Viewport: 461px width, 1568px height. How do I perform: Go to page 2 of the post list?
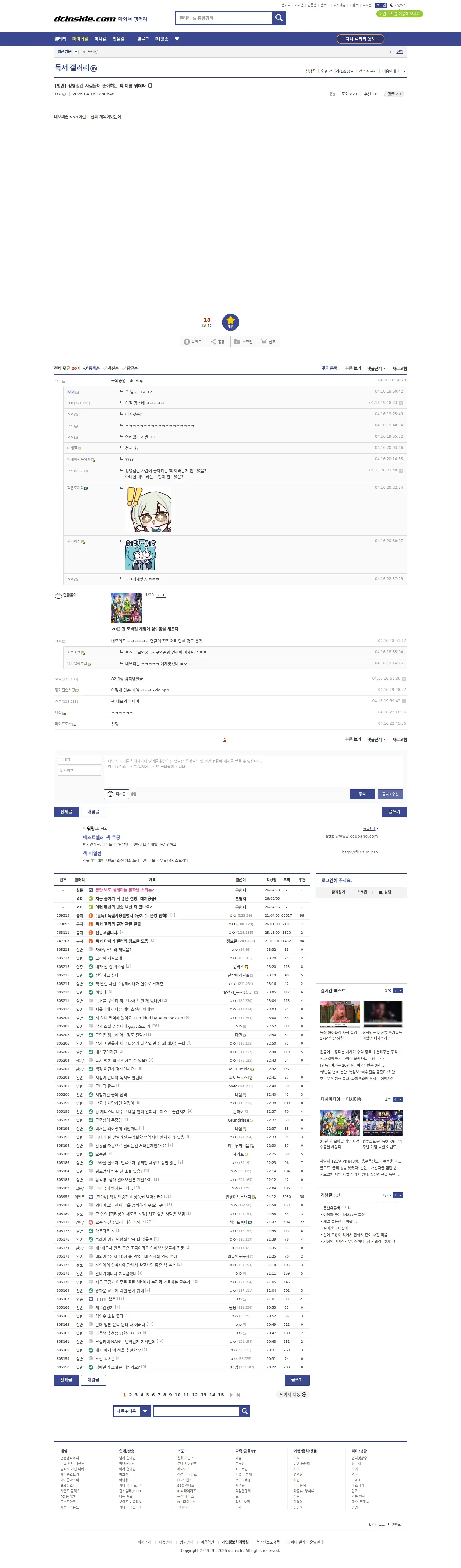pyautogui.click(x=130, y=1395)
